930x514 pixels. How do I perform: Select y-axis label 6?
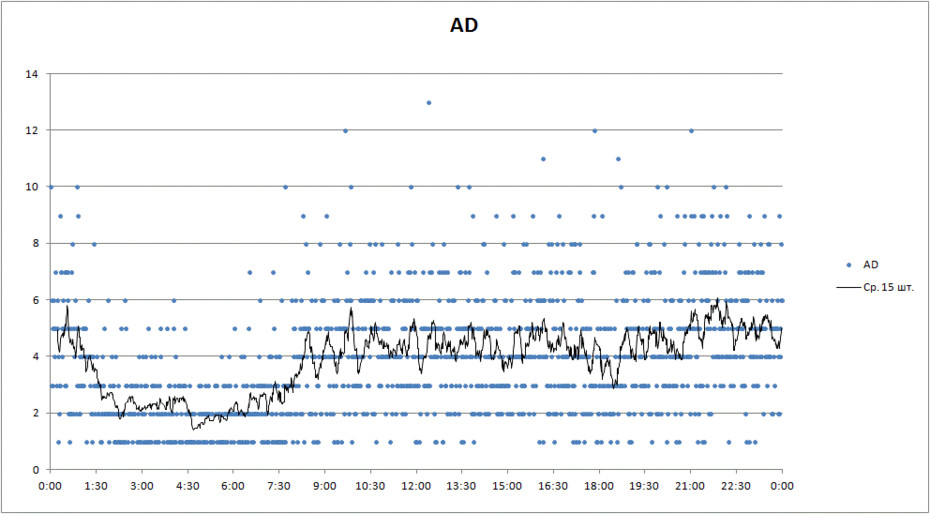point(36,300)
